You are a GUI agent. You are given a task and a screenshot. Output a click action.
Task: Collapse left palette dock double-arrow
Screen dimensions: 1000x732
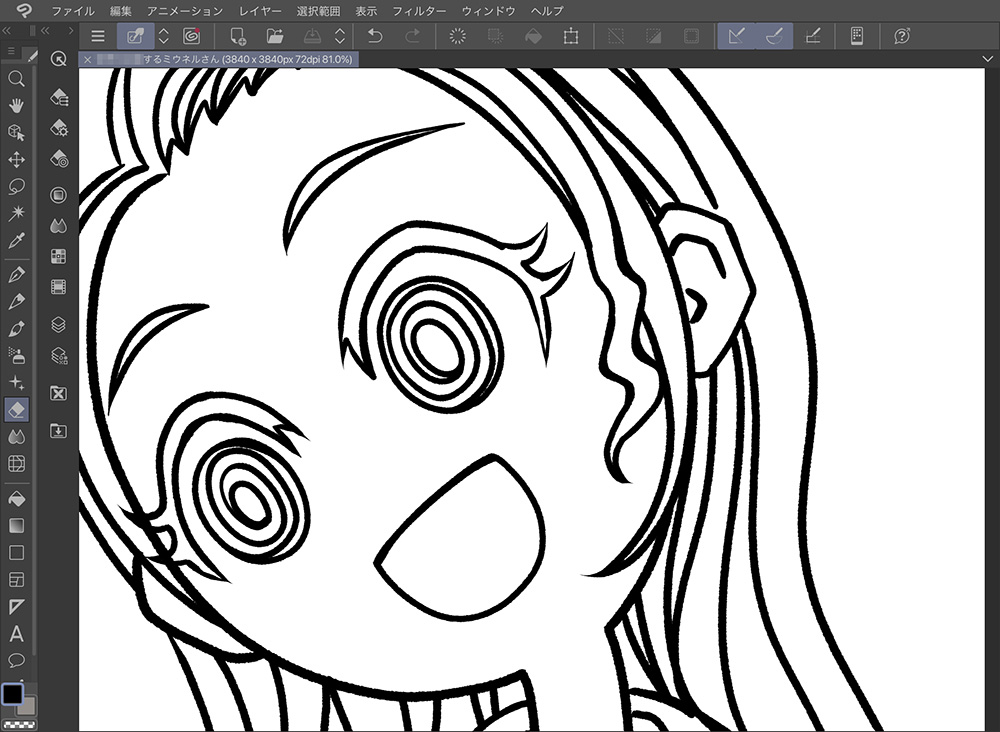pos(7,30)
